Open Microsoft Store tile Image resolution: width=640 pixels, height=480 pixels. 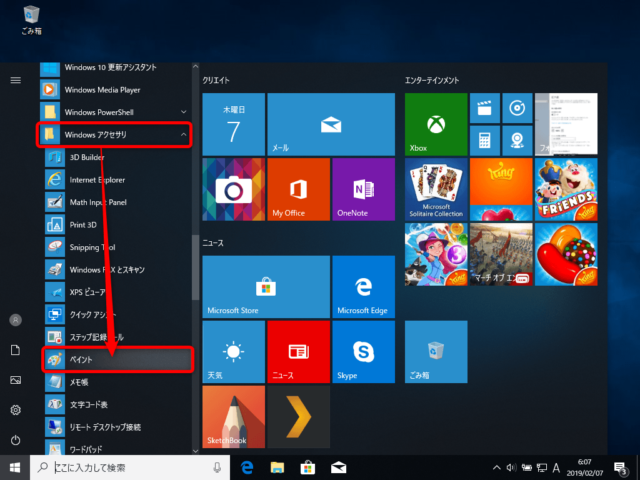(266, 287)
